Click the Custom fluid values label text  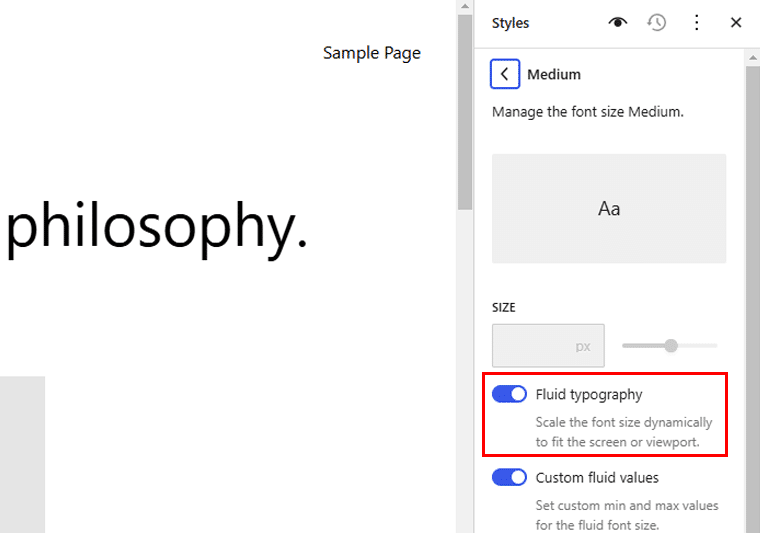[597, 478]
